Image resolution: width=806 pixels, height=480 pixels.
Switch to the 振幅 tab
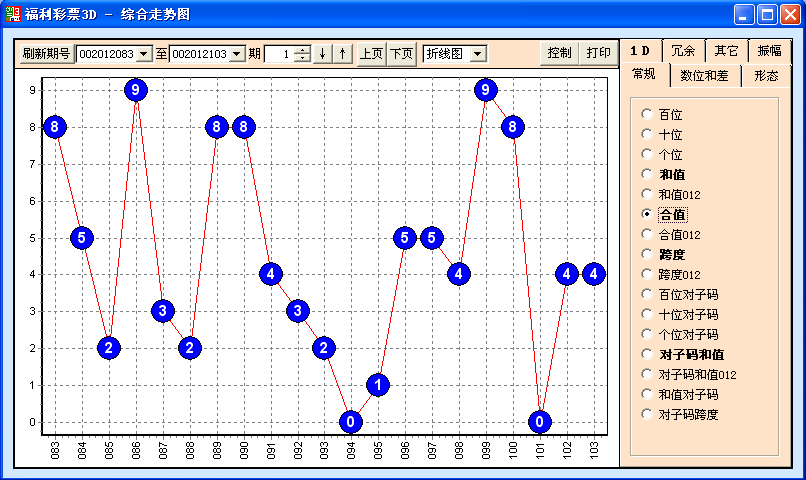(x=768, y=51)
